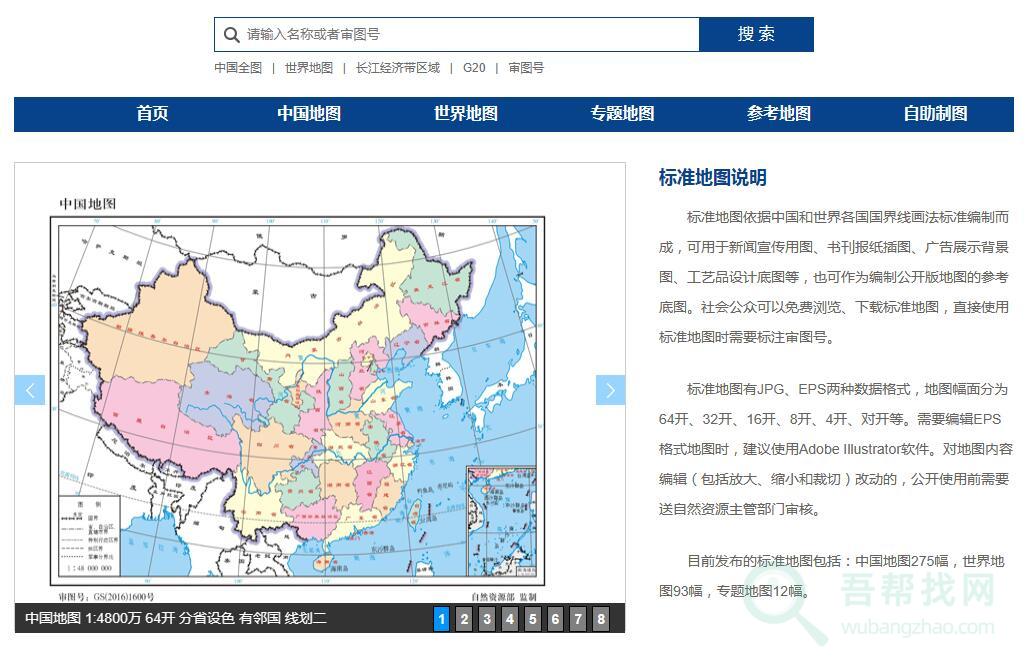Click the 审图号 quick link
The image size is (1026, 664).
(x=526, y=68)
